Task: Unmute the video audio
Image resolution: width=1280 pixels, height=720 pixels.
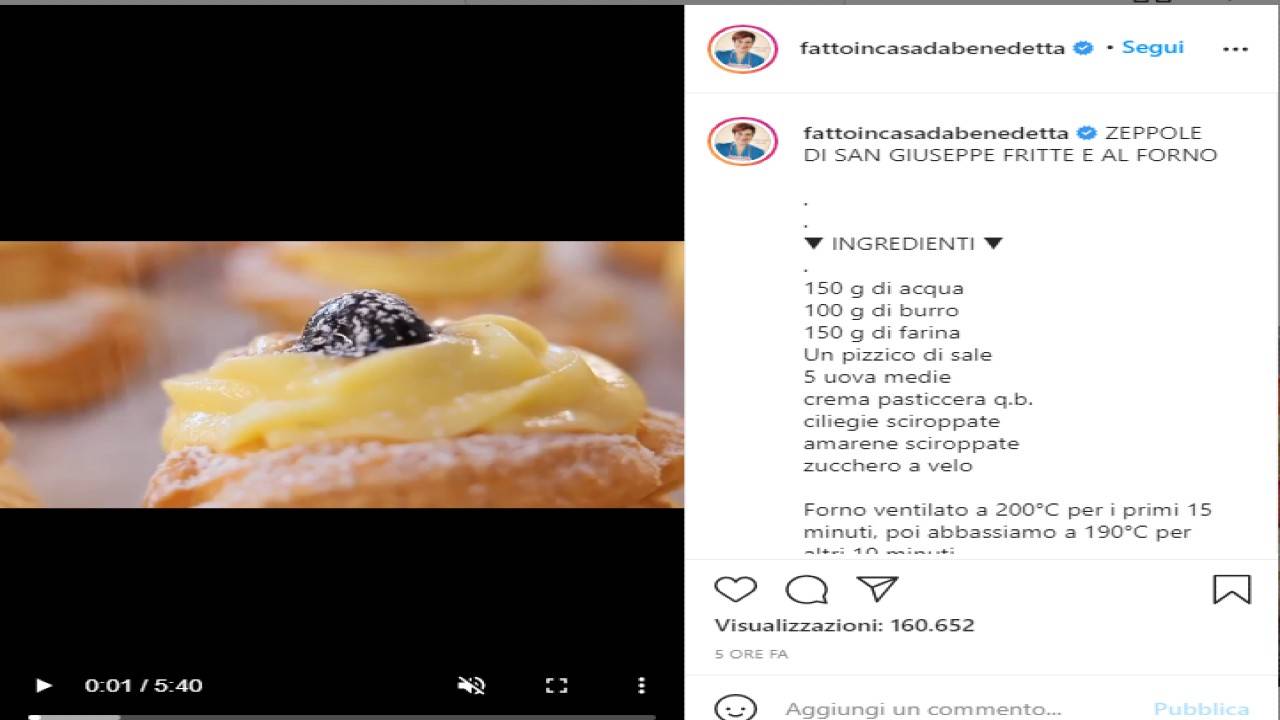Action: click(x=471, y=685)
